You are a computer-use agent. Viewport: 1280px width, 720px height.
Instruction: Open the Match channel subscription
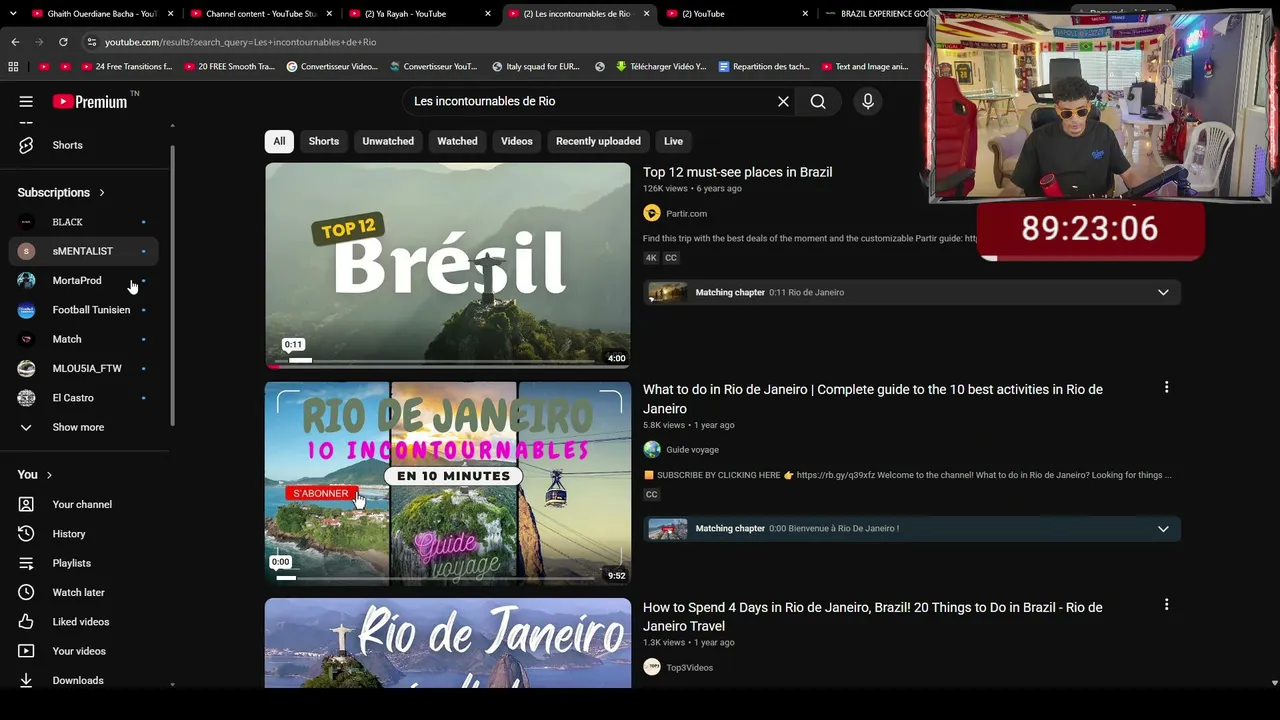(84, 339)
